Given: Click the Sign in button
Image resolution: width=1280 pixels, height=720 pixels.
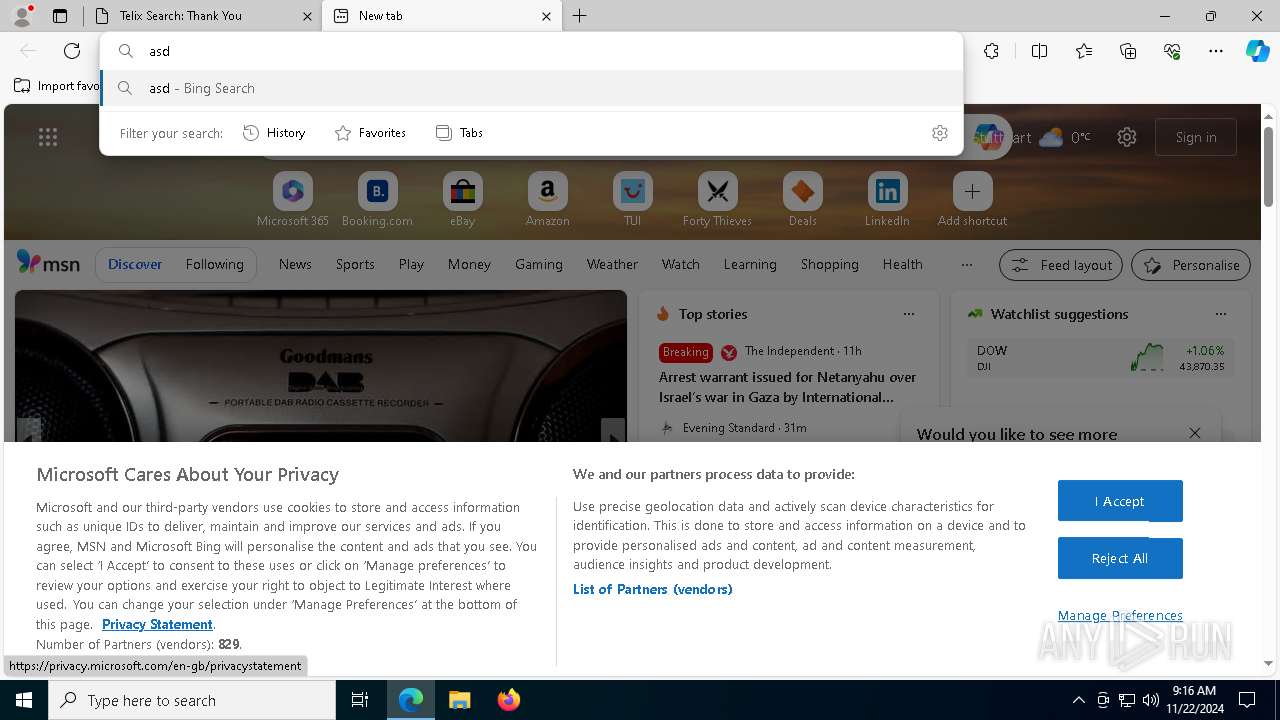Looking at the screenshot, I should click(x=1196, y=137).
